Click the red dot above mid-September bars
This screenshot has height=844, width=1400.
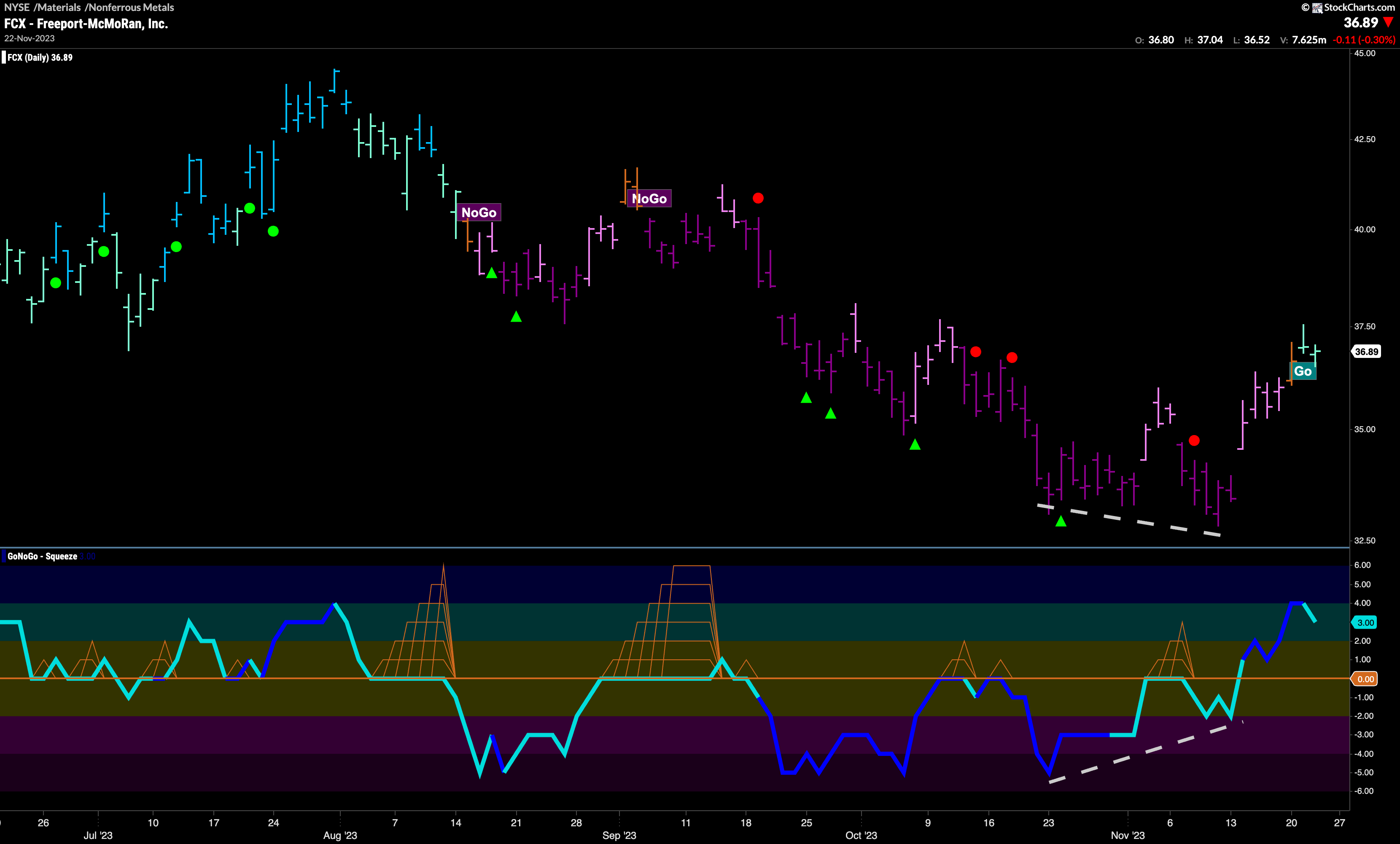(x=758, y=198)
